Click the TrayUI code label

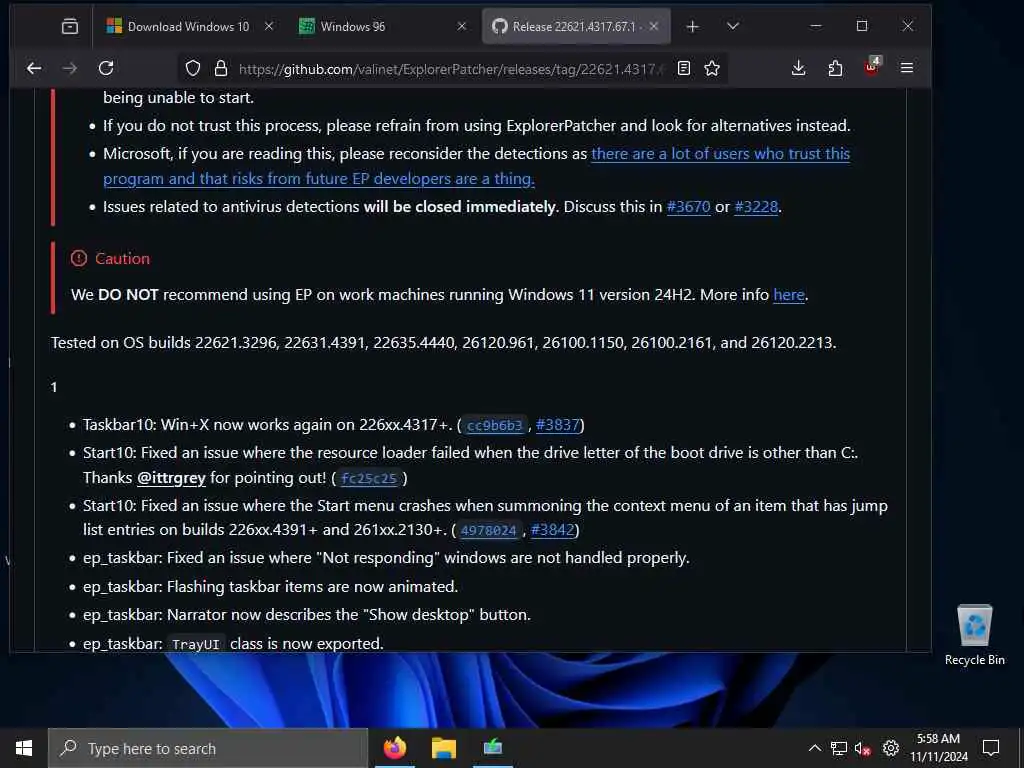click(195, 645)
